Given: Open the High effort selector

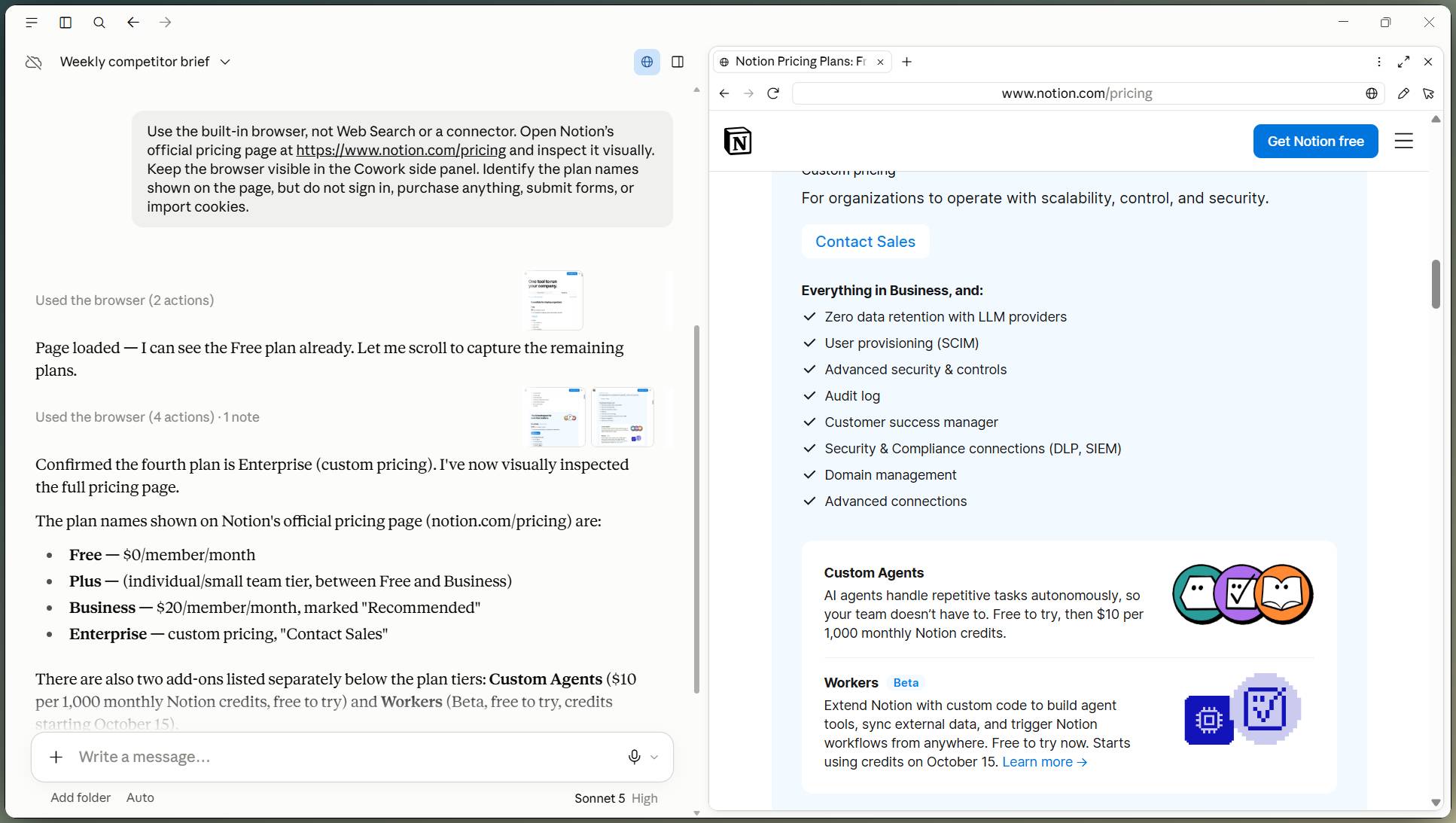Looking at the screenshot, I should [644, 798].
